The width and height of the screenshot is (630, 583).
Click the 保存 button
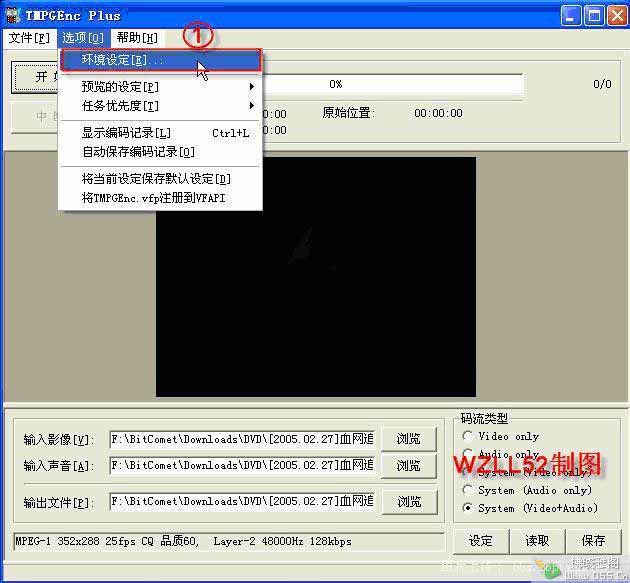click(593, 541)
